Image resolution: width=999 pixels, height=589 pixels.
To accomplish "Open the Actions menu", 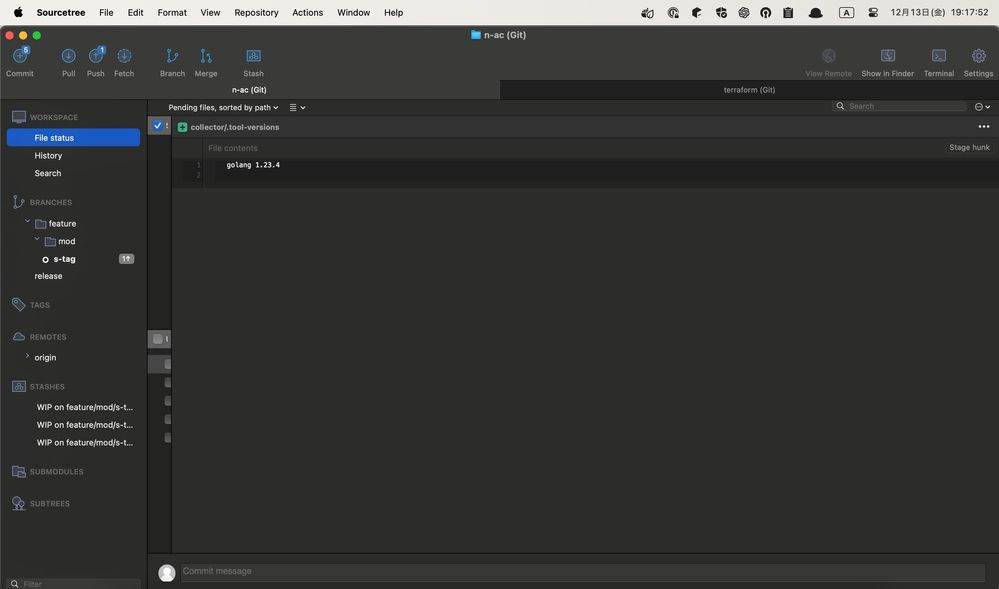I will click(308, 12).
